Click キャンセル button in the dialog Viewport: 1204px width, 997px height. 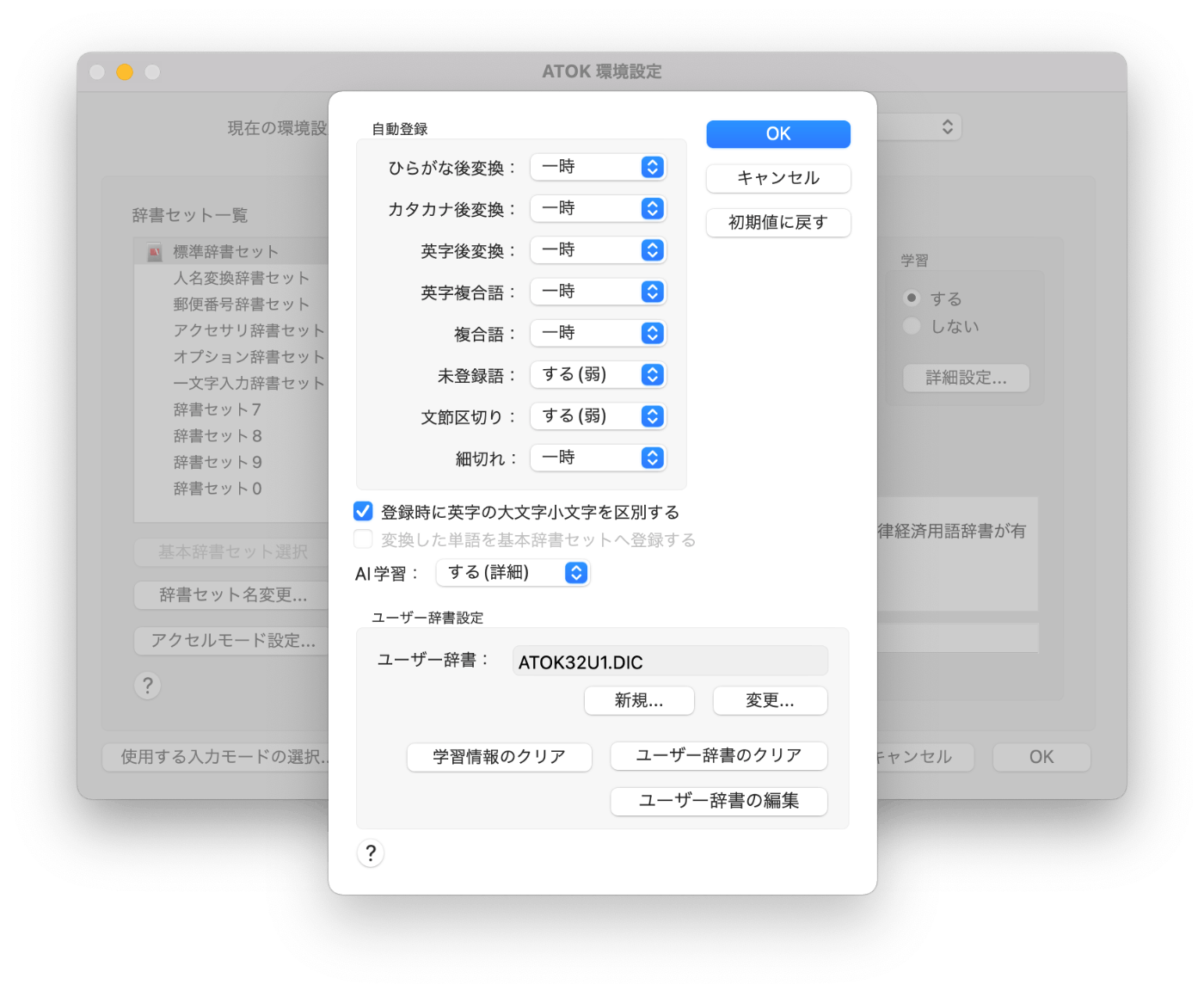(x=778, y=178)
